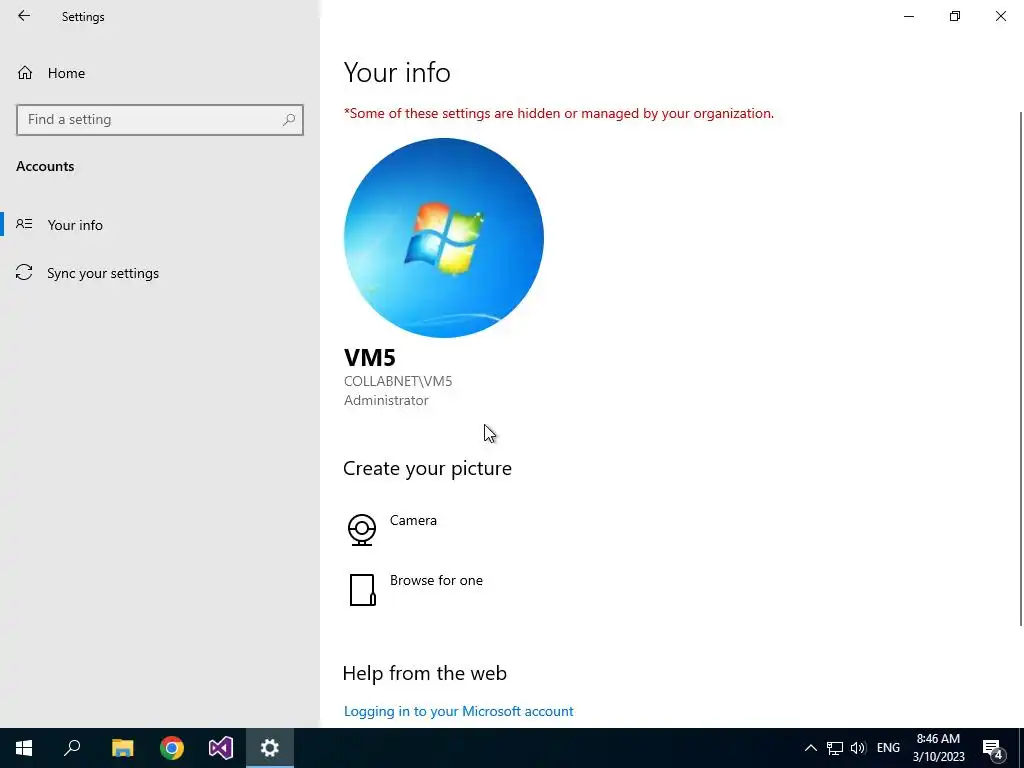Image resolution: width=1024 pixels, height=768 pixels.
Task: Click the Administrator account type text
Action: 386,400
